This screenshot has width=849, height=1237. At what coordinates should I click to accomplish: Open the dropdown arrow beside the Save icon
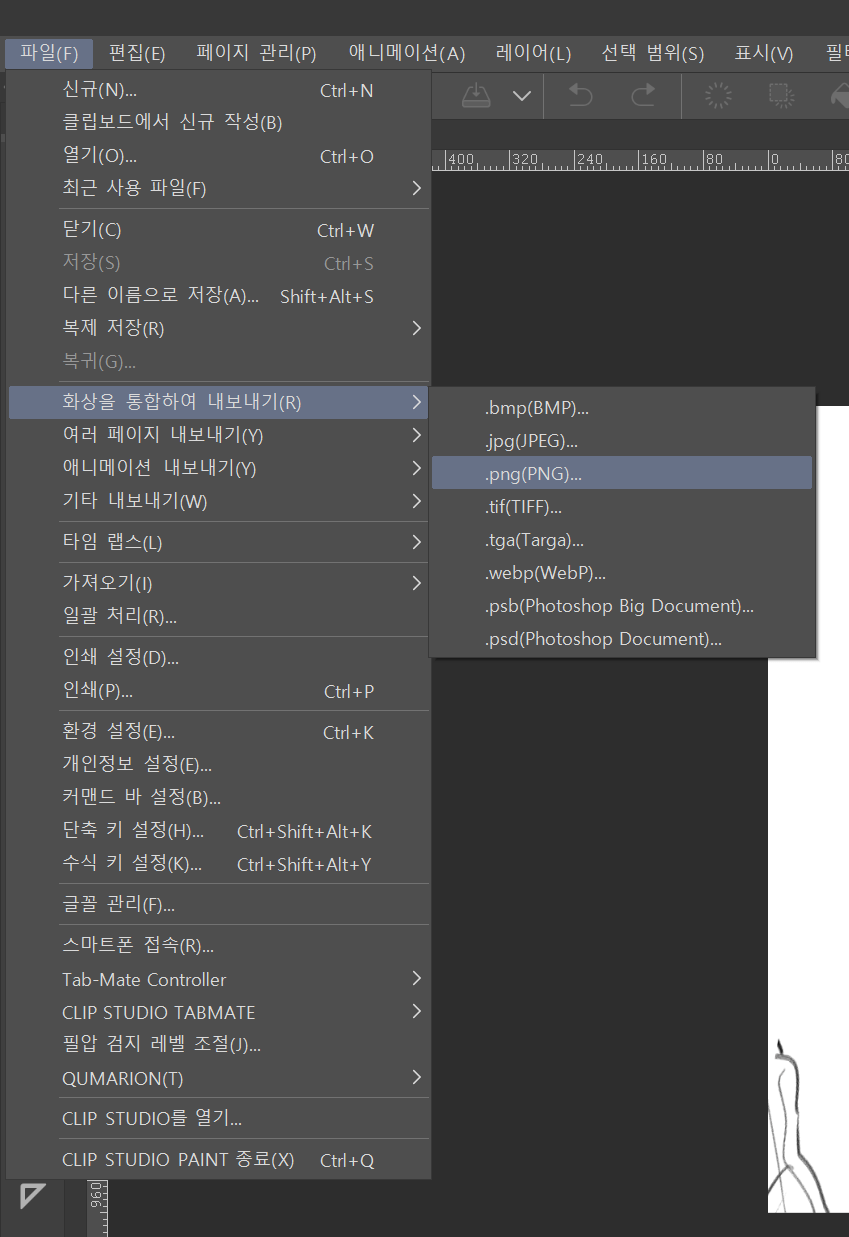point(522,96)
